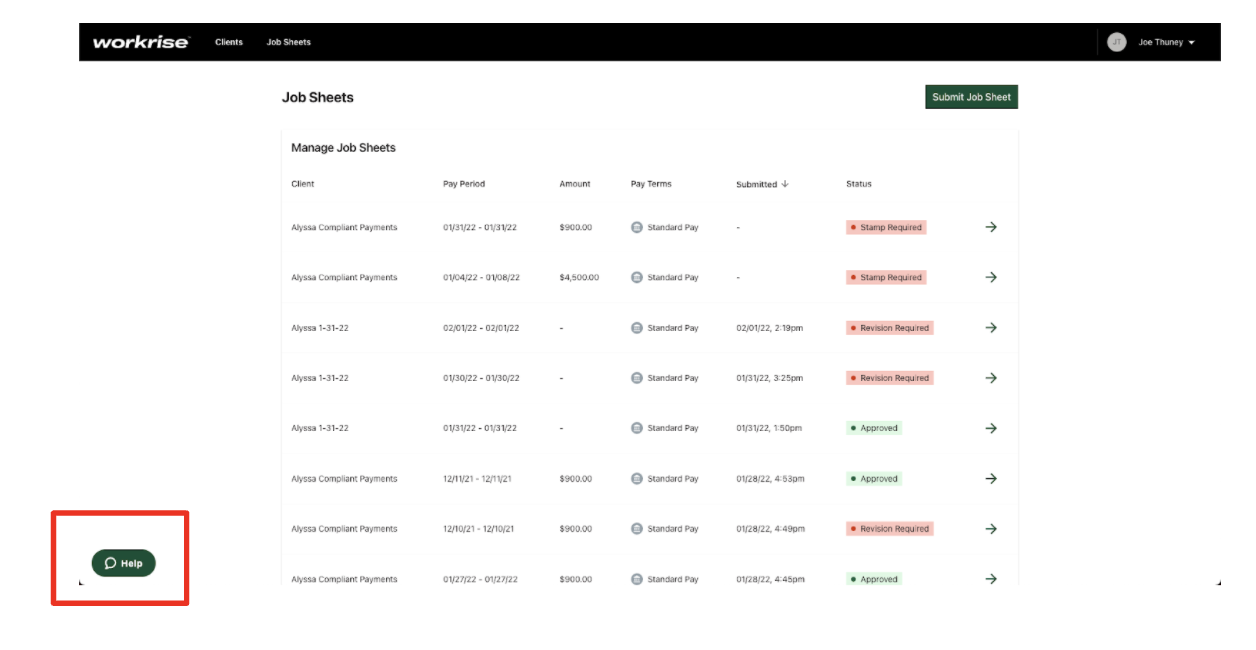
Task: Click the Job Sheets page title
Action: pos(318,97)
